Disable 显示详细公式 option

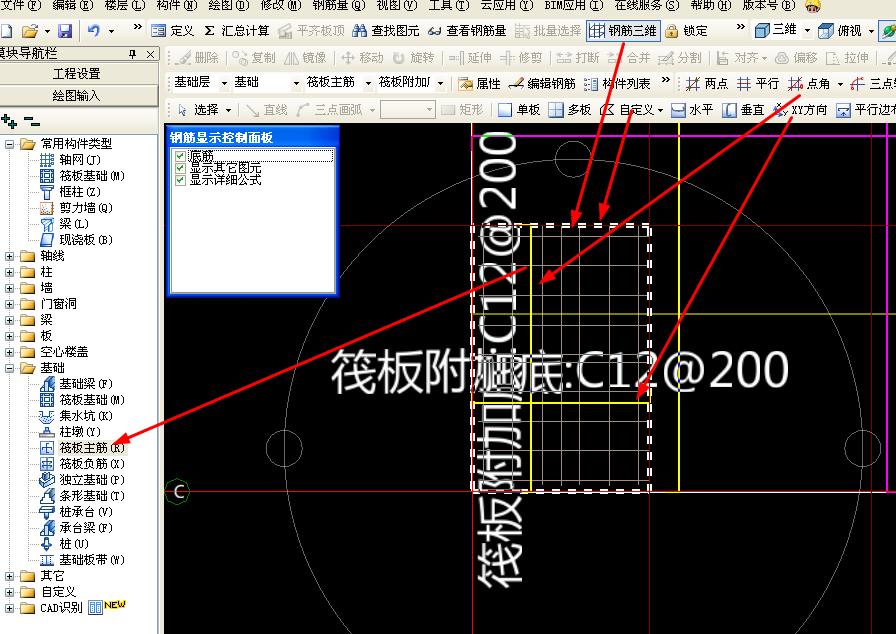(x=180, y=181)
